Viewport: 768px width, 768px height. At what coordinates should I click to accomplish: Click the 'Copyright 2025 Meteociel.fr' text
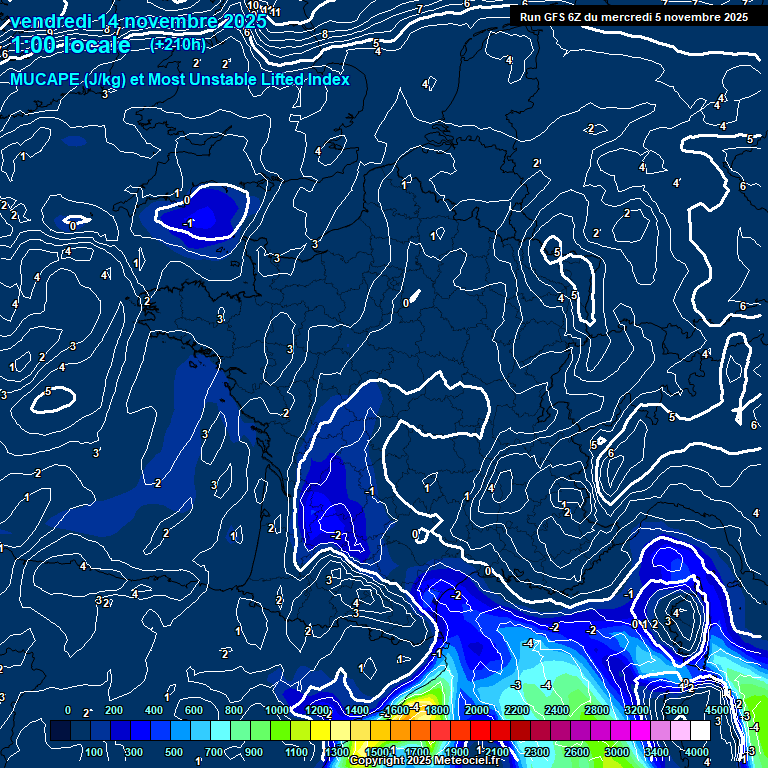[425, 760]
